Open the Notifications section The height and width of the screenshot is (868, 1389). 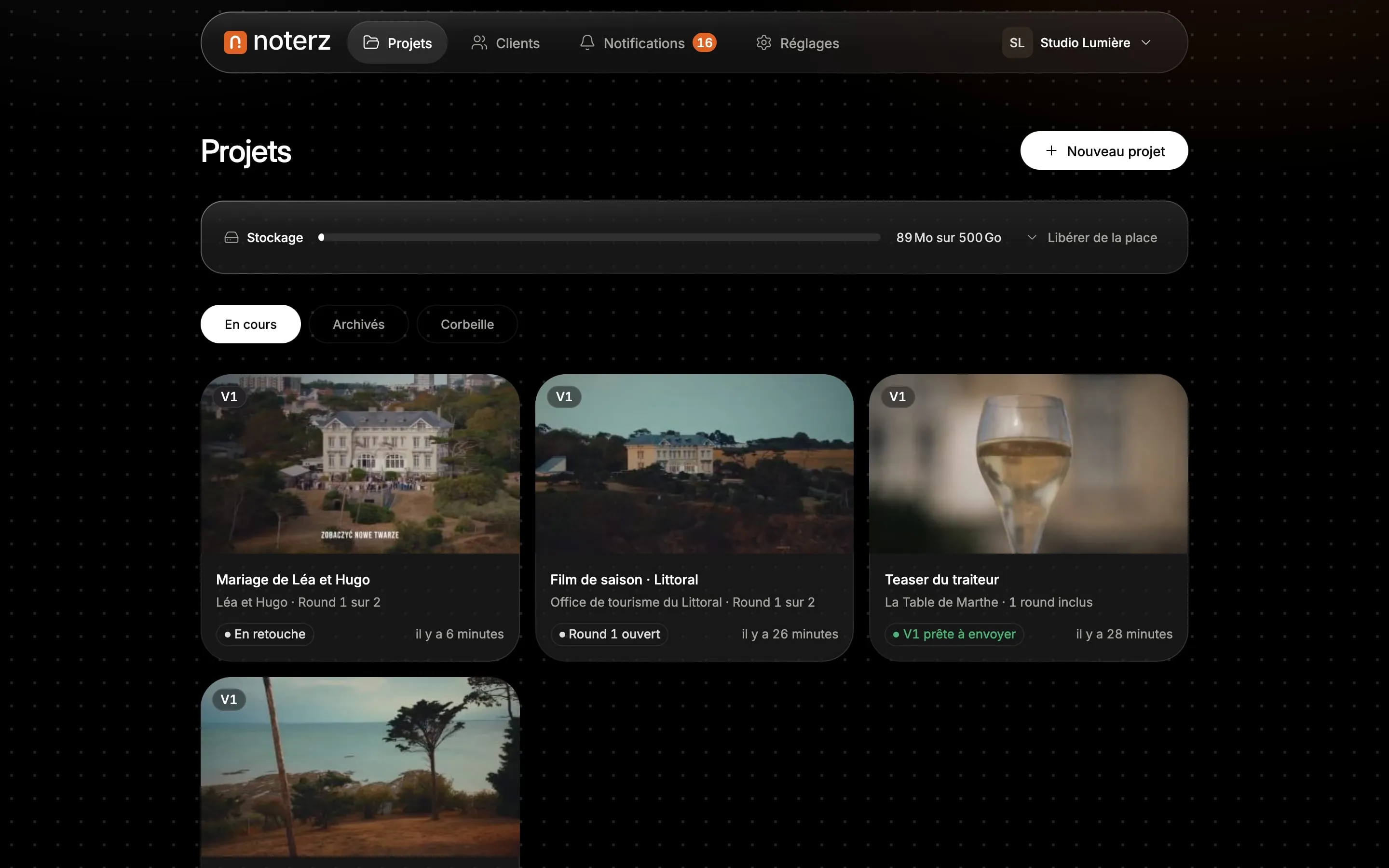pos(648,42)
